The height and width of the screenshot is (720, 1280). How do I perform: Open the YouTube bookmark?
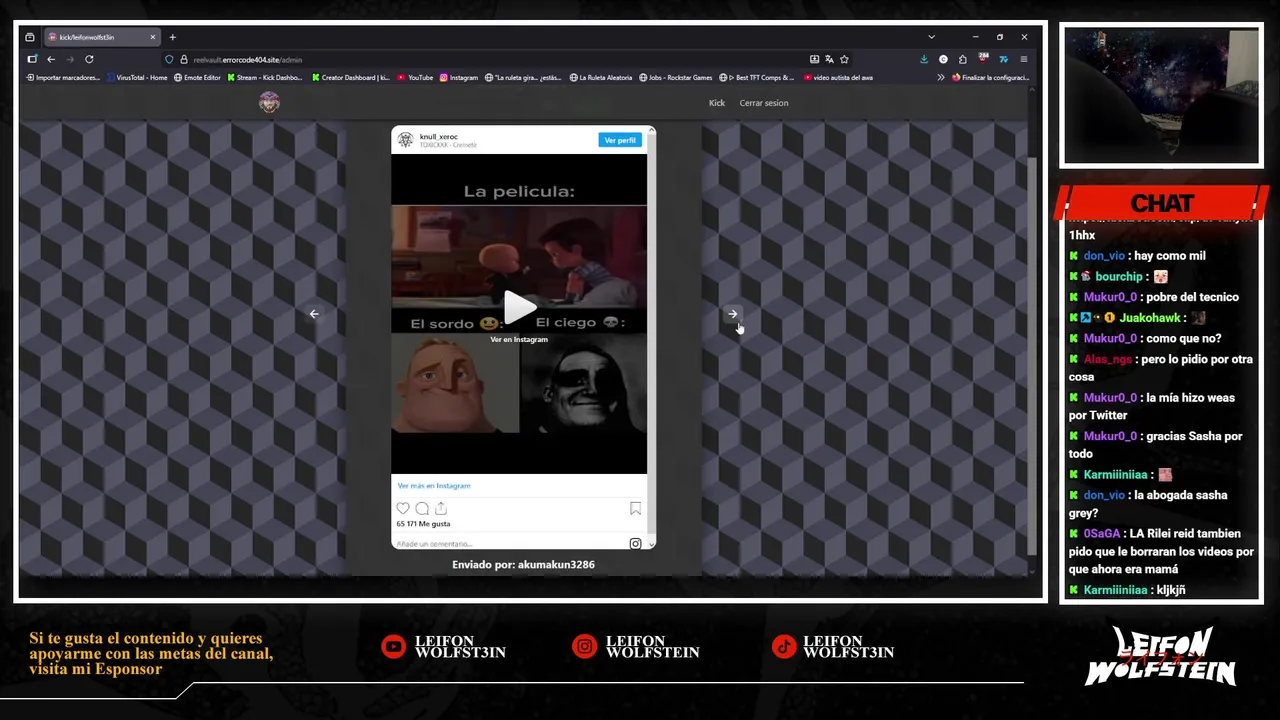415,77
